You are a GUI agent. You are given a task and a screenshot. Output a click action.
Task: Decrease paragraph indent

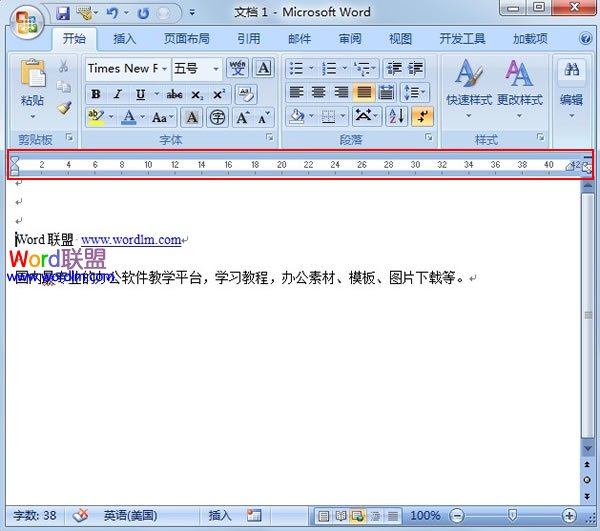pyautogui.click(x=394, y=68)
